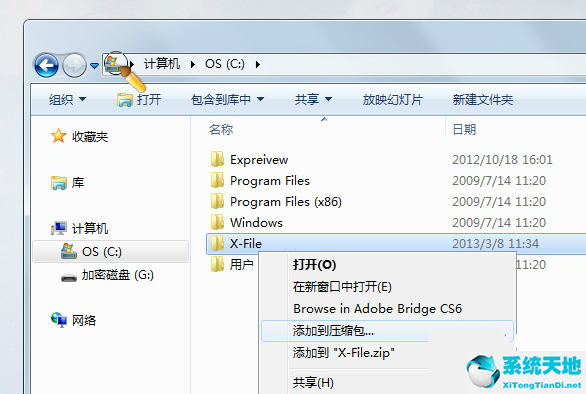Select the 用户 folder name
Screen dimensions: 586x394
click(241, 265)
